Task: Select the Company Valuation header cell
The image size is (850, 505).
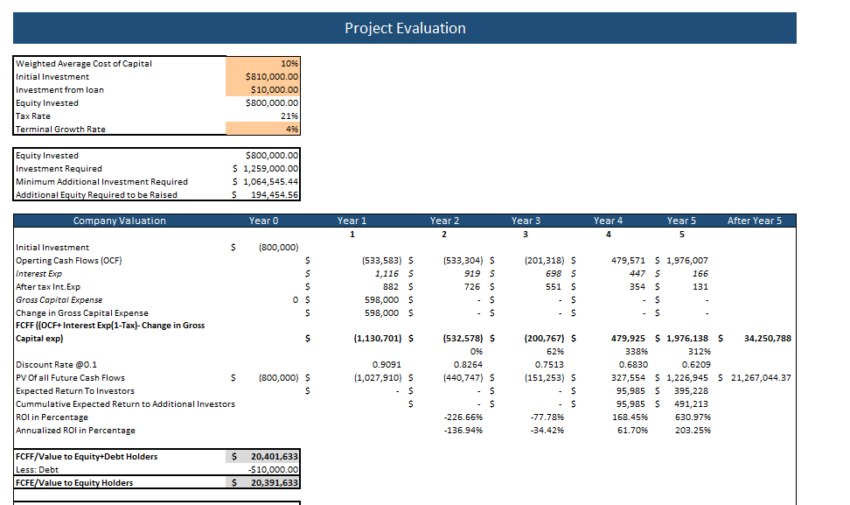Action: [x=119, y=221]
